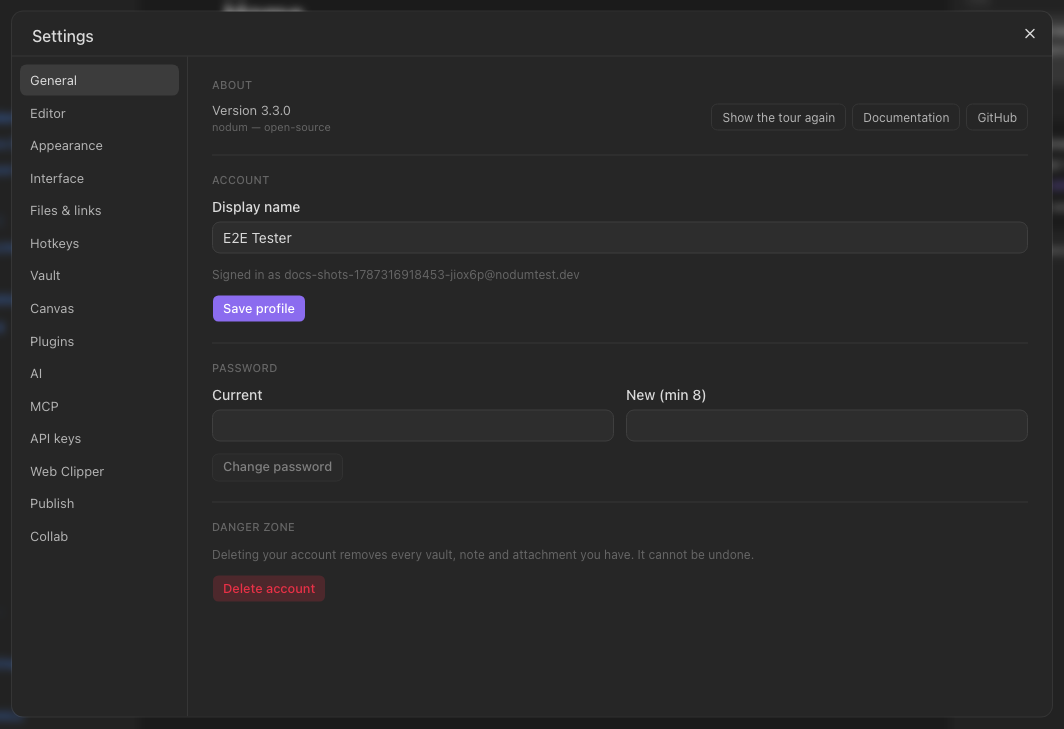The image size is (1064, 729).
Task: Open the Vault settings section
Action: [x=99, y=276]
